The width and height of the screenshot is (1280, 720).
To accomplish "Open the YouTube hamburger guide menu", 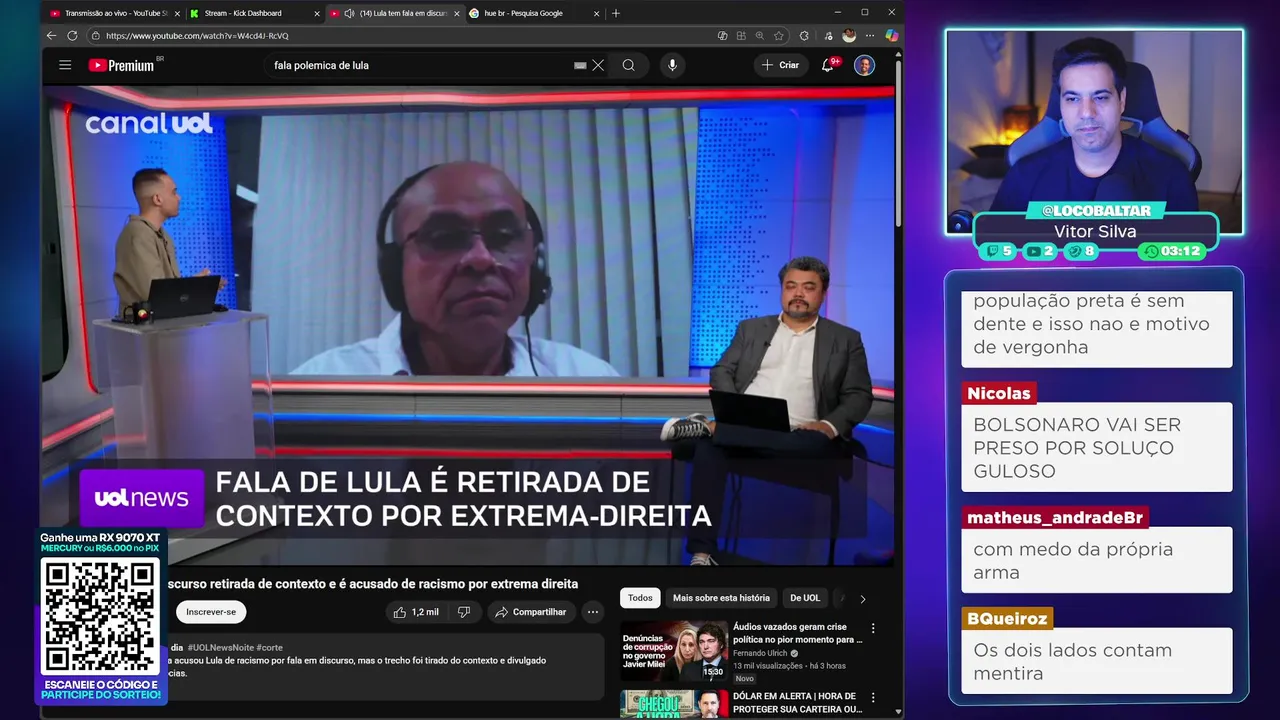I will [x=65, y=65].
